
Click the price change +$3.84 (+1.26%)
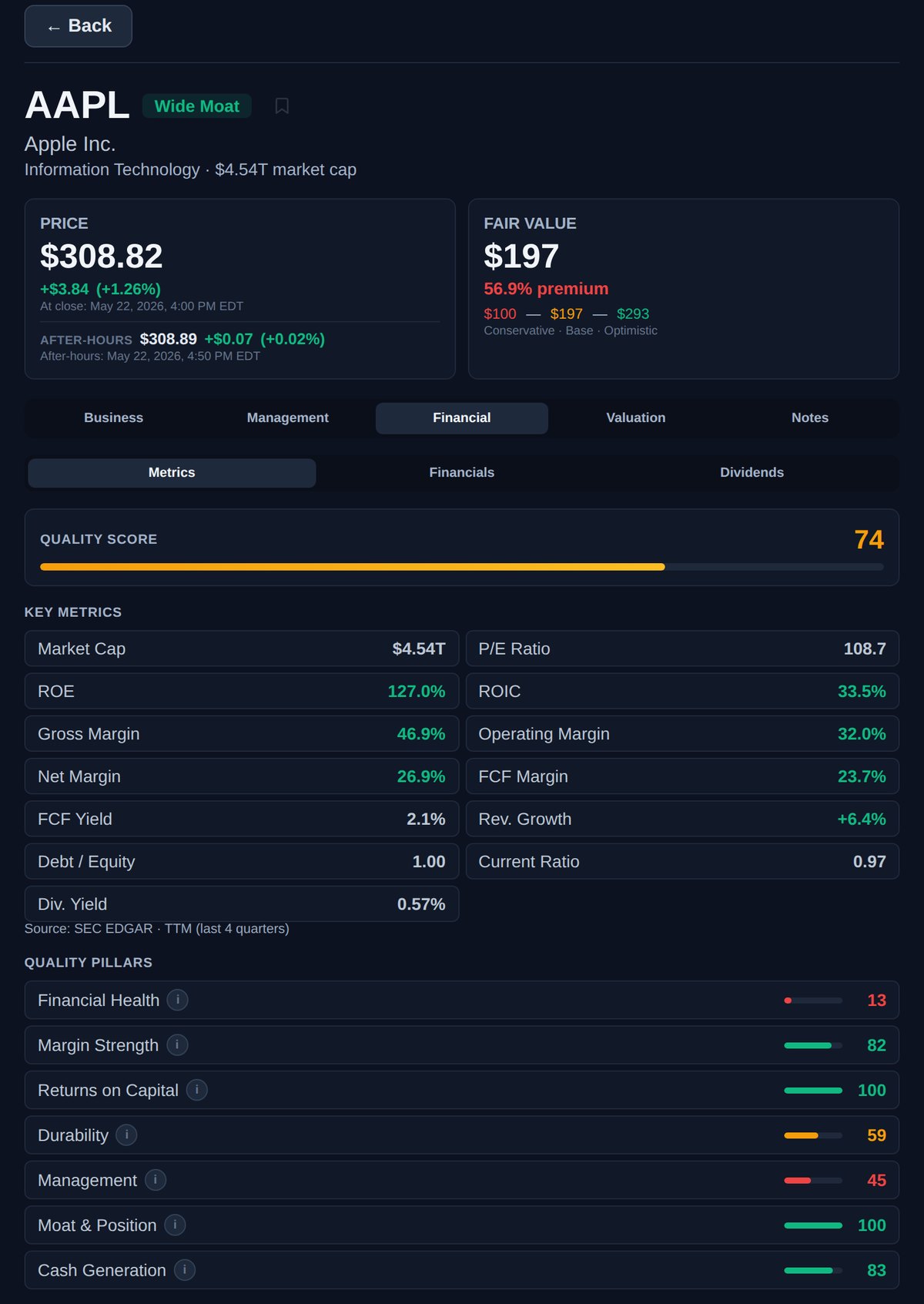[x=100, y=289]
